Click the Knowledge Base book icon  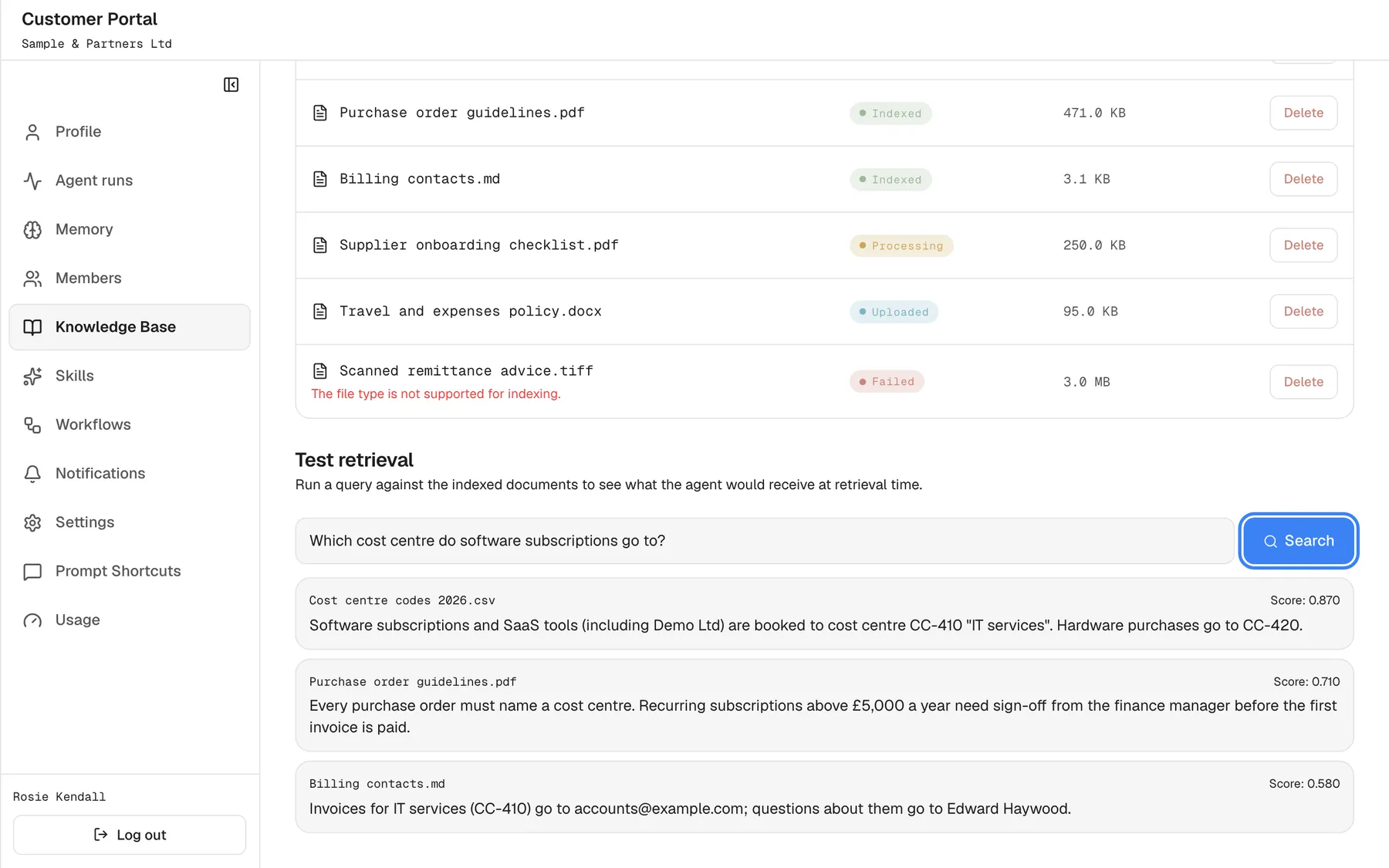(32, 327)
